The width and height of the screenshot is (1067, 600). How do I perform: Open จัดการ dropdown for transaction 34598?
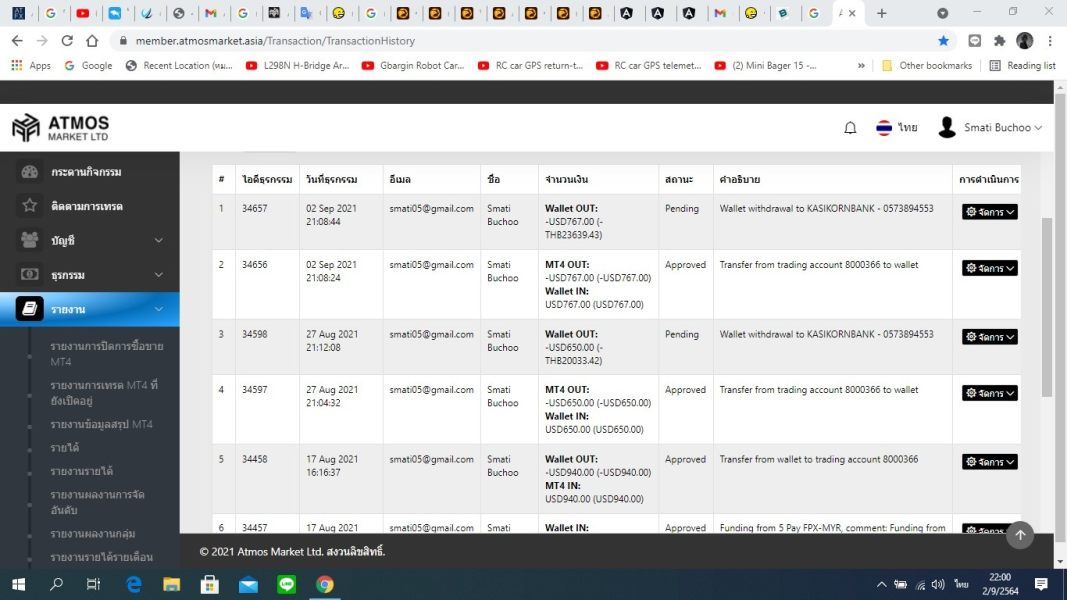989,337
